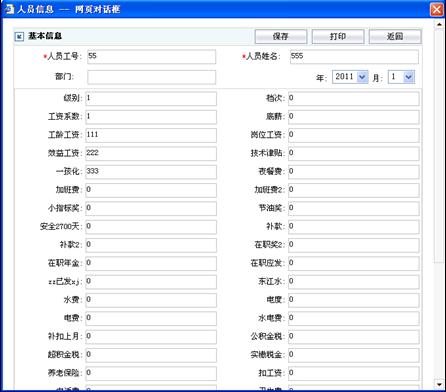The width and height of the screenshot is (446, 392).
Task: Click the 补扣上月 input field
Action: point(151,337)
